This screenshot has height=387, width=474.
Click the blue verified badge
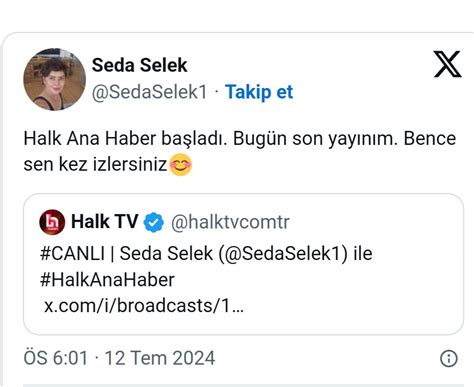tap(154, 222)
